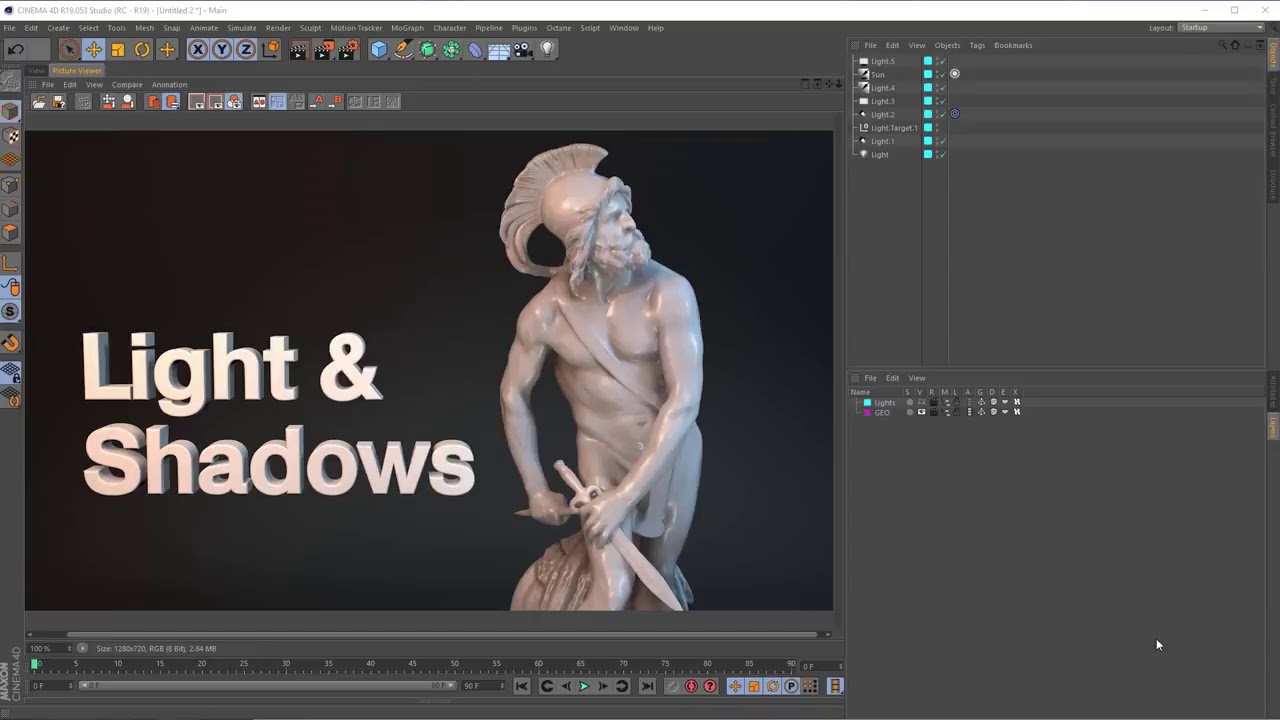Open Picture Viewer Animation menu
The height and width of the screenshot is (720, 1280).
click(x=169, y=85)
